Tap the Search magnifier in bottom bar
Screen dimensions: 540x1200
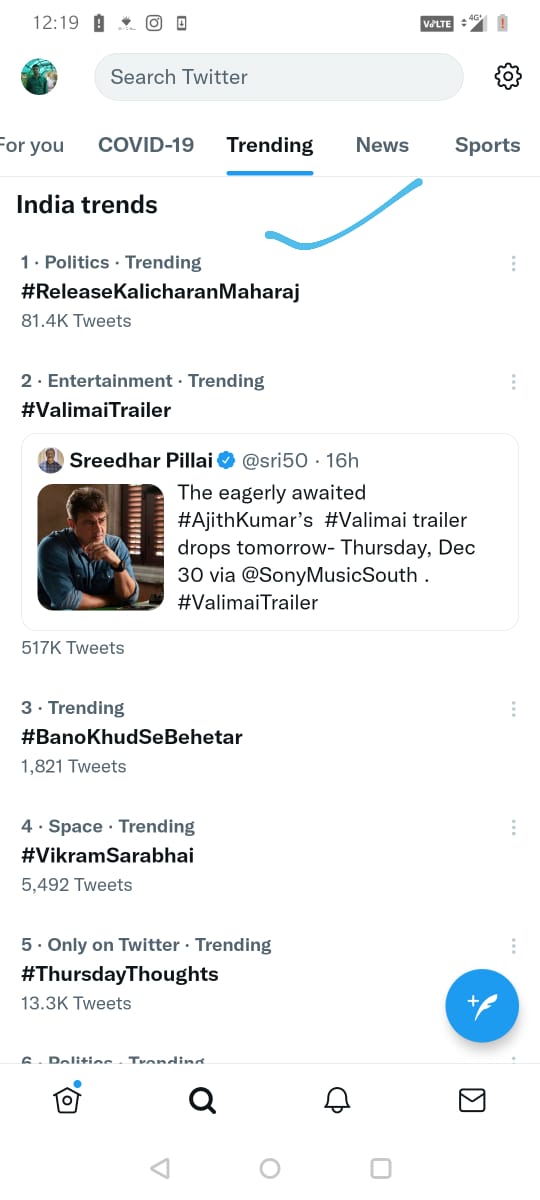click(x=202, y=1100)
